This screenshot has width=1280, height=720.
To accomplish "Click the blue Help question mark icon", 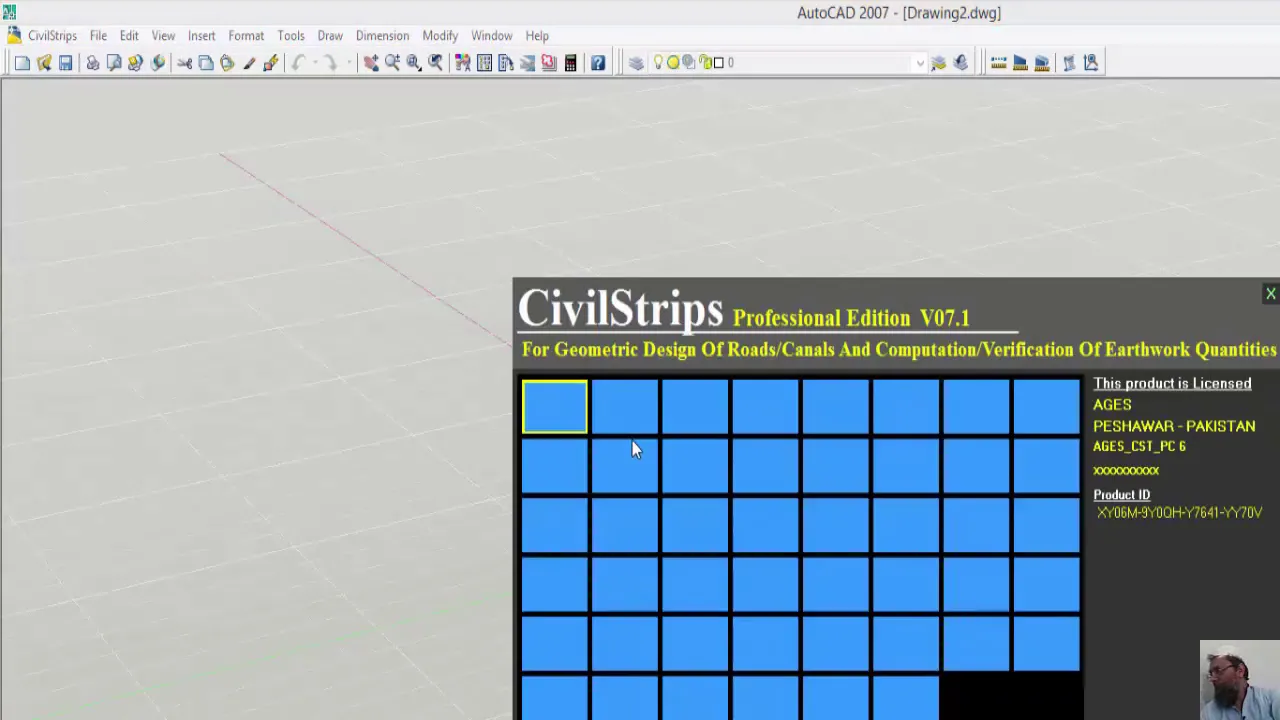I will pos(598,63).
